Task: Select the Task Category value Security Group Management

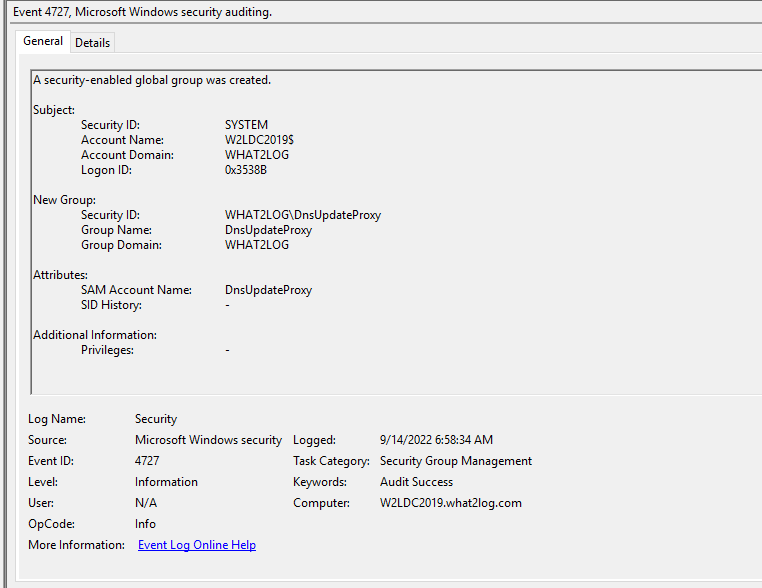Action: click(455, 461)
